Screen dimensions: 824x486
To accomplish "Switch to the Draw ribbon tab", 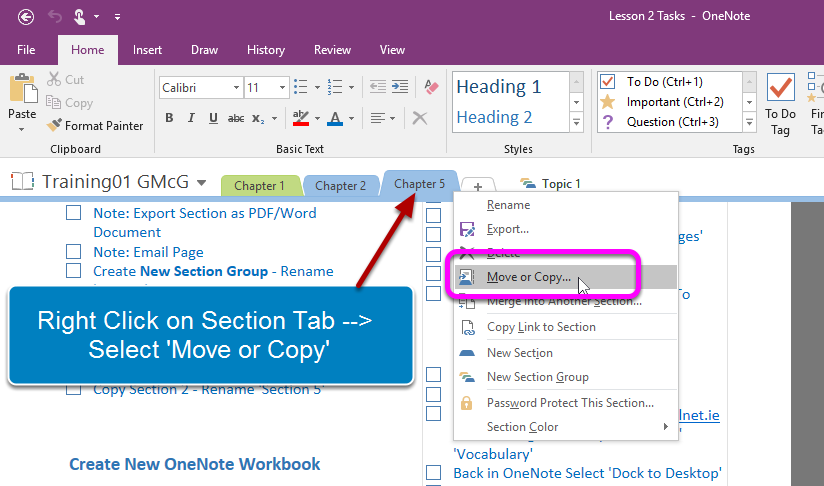I will (204, 50).
